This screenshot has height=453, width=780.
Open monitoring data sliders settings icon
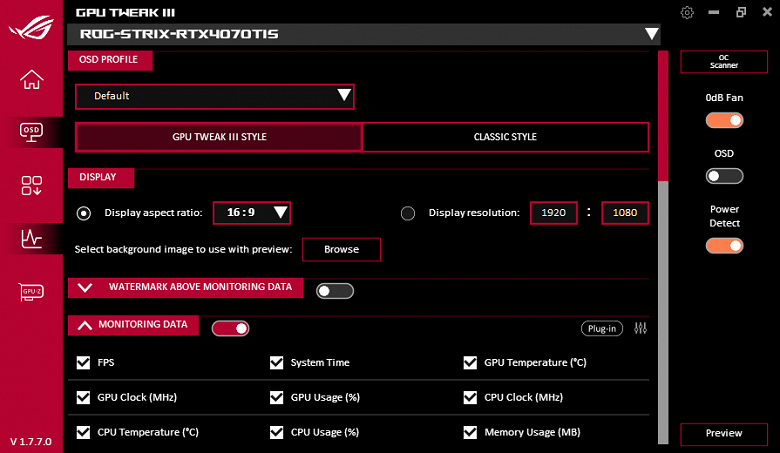pos(641,328)
